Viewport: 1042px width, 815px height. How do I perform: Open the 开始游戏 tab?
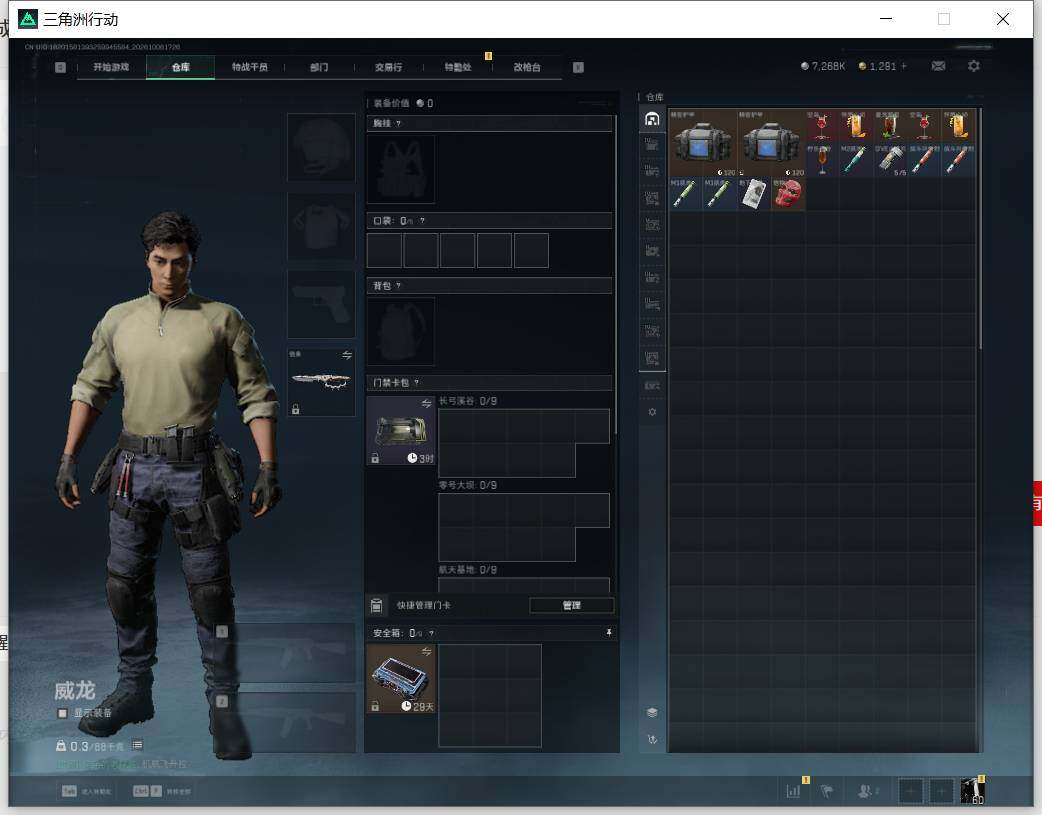coord(111,67)
